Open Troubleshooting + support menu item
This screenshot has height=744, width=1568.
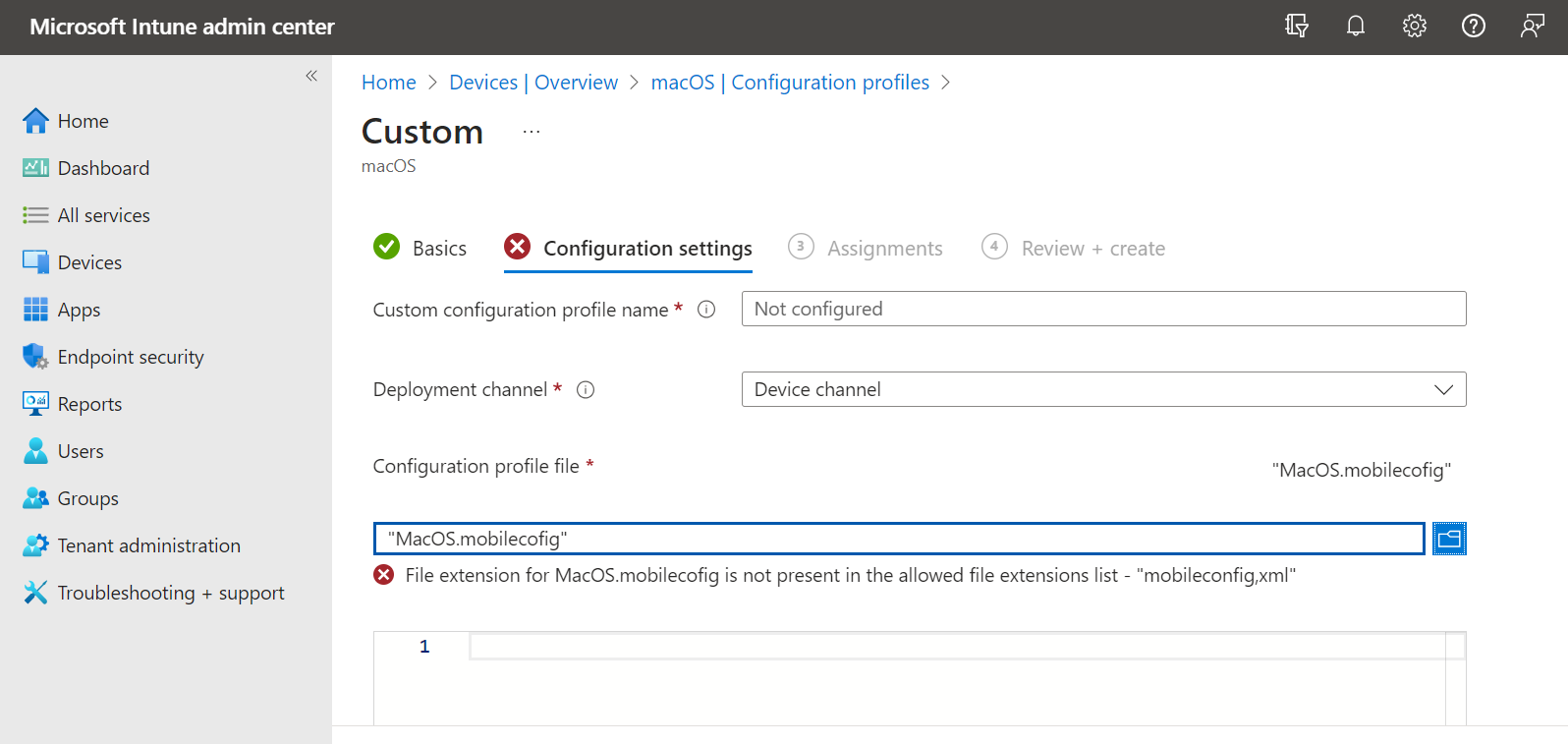click(x=171, y=593)
